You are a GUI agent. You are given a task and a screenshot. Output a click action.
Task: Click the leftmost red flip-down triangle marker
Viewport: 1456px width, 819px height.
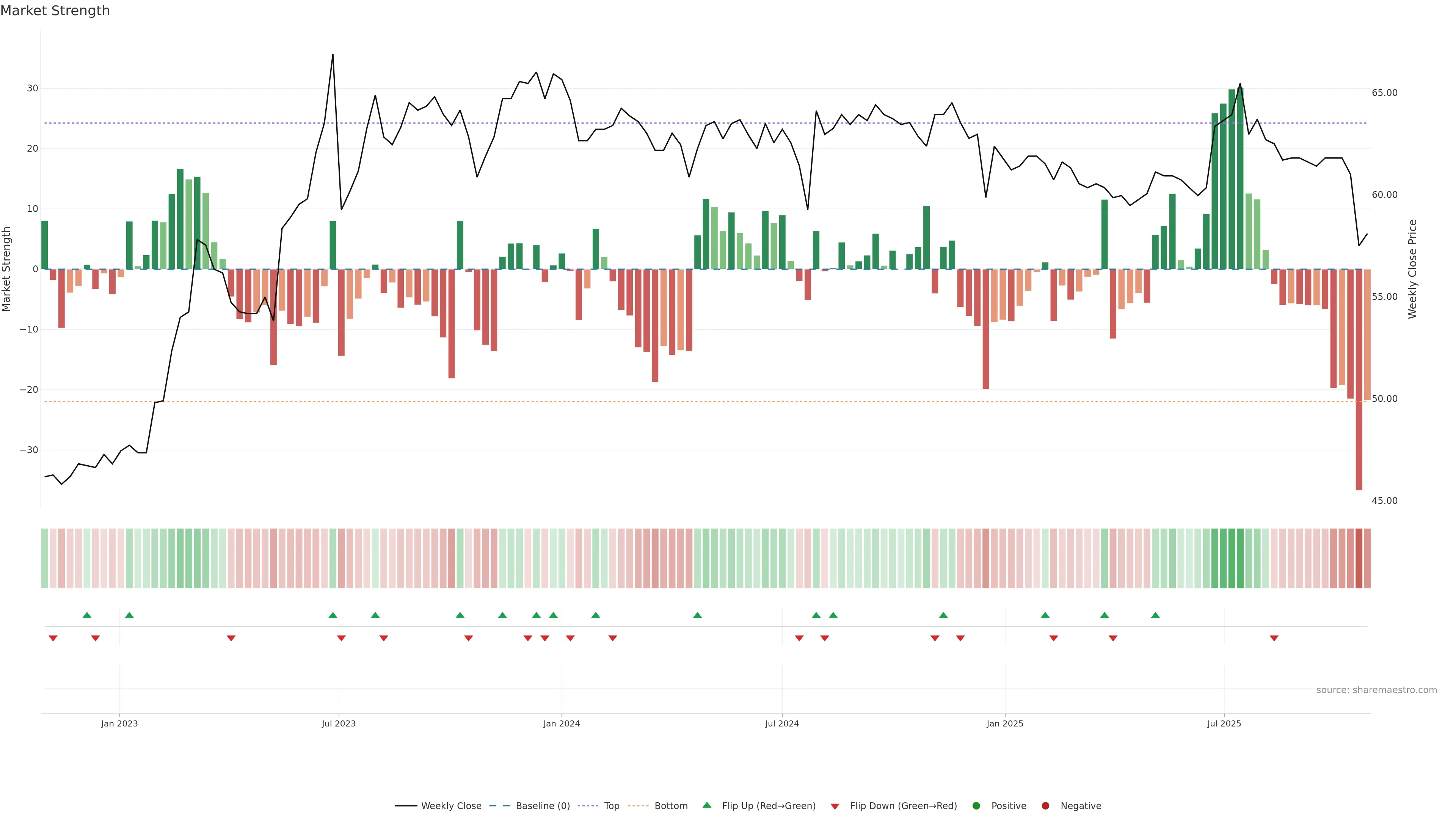coord(53,638)
